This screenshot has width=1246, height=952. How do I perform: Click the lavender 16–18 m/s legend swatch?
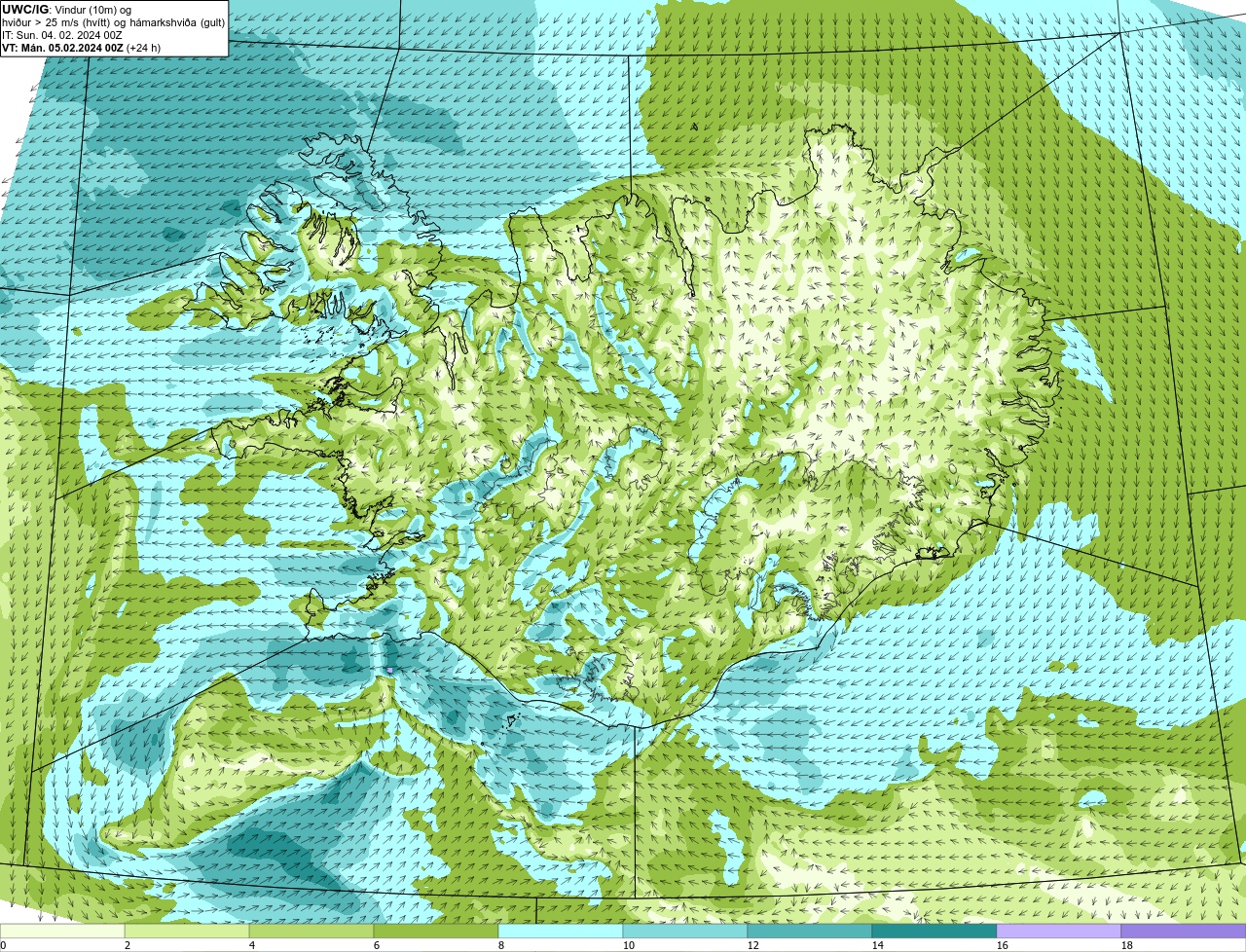pyautogui.click(x=1059, y=932)
